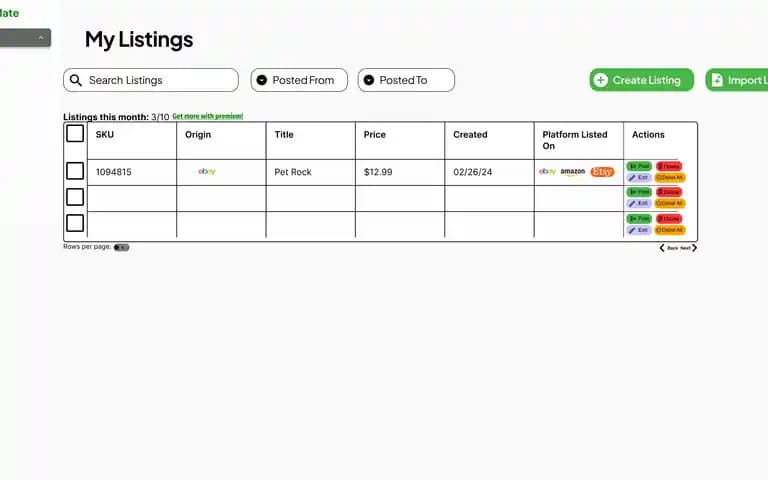Click the eBay logo under Platform Listed On

(x=547, y=172)
